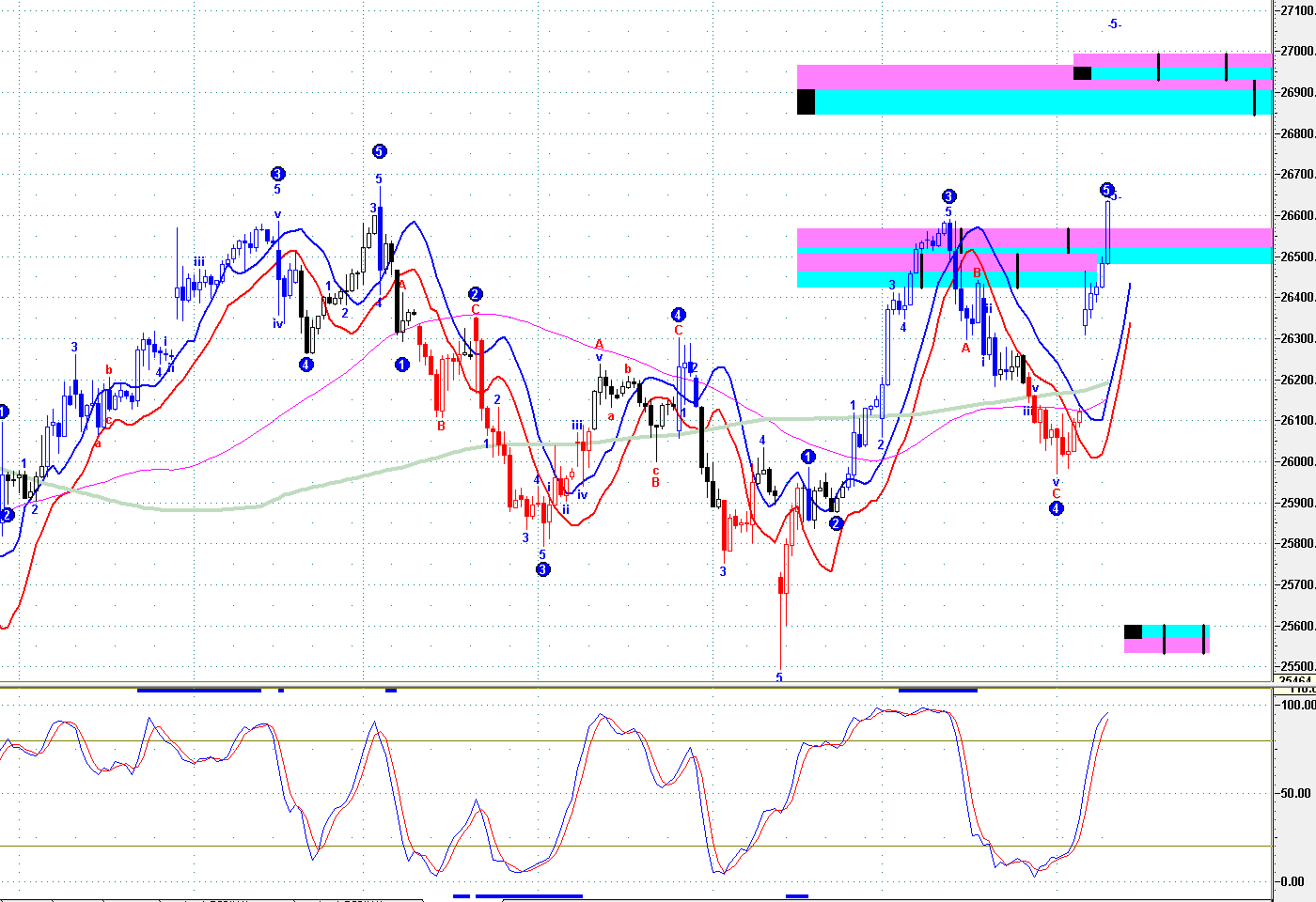Screen dimensions: 1316x902
Task: Click the black square in the bottom-right target zone
Action: (1133, 632)
